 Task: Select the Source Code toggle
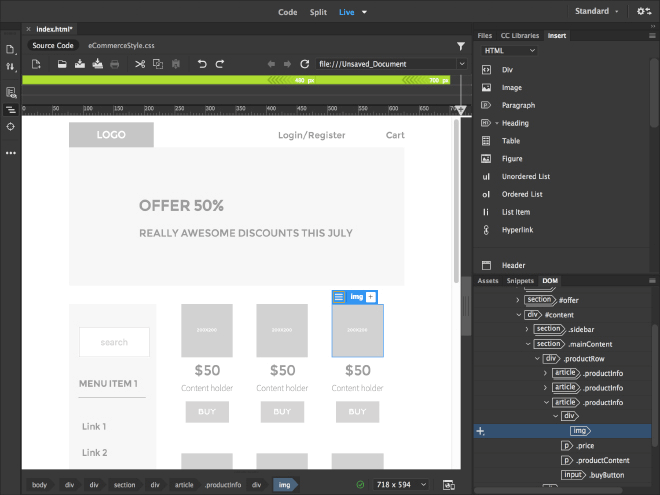[53, 45]
